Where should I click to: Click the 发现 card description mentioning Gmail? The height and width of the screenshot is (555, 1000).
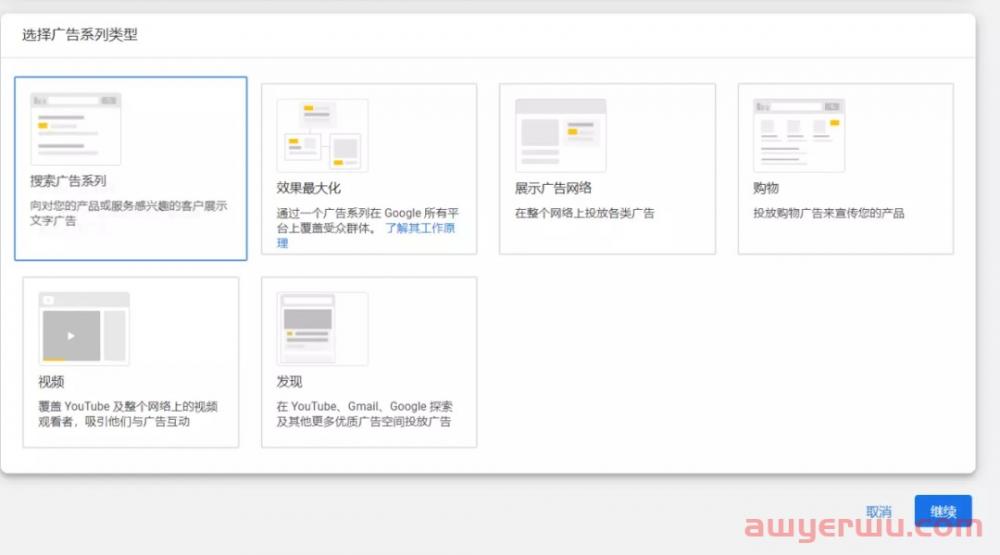364,414
